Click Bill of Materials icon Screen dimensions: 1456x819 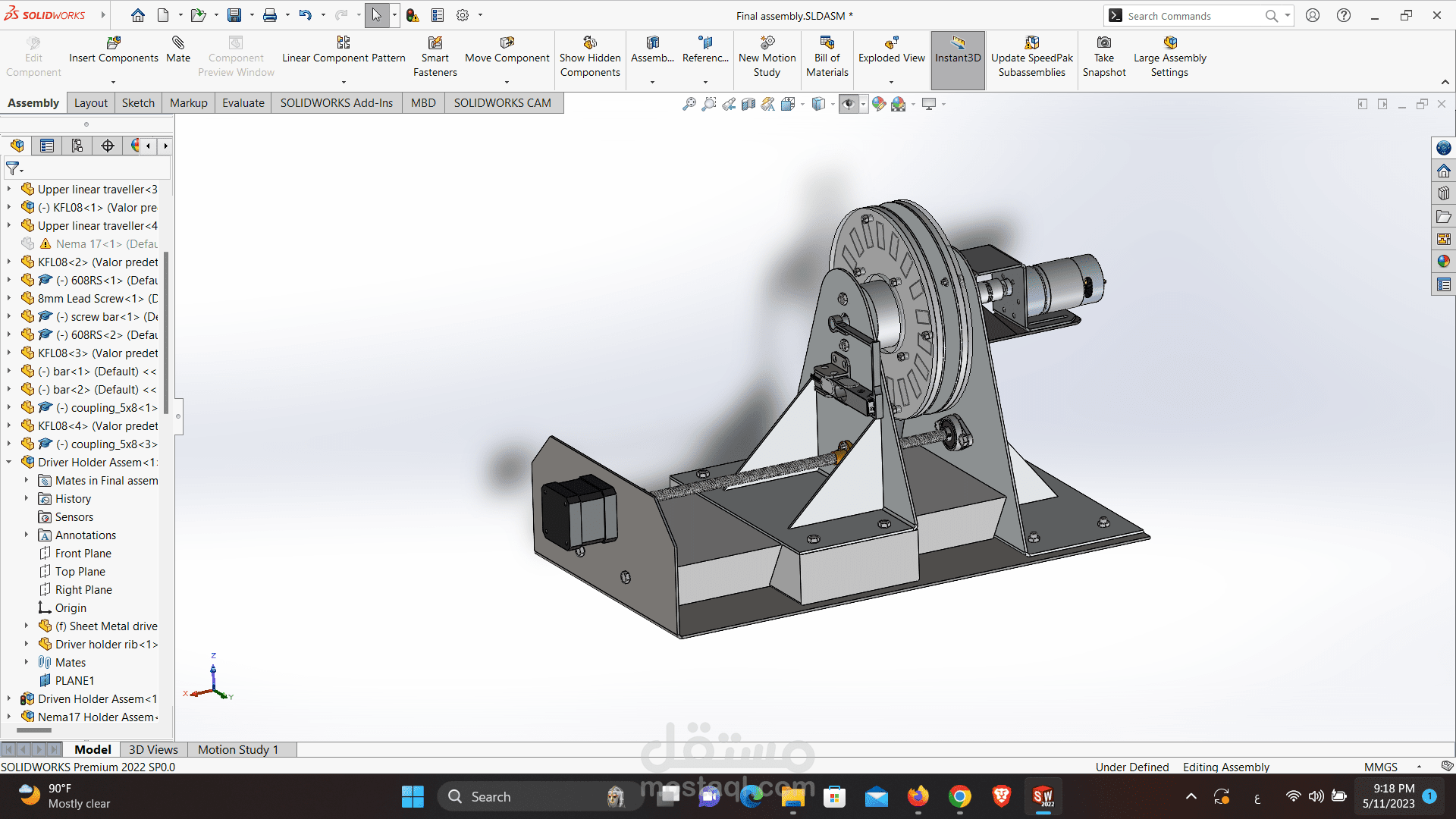[x=827, y=43]
